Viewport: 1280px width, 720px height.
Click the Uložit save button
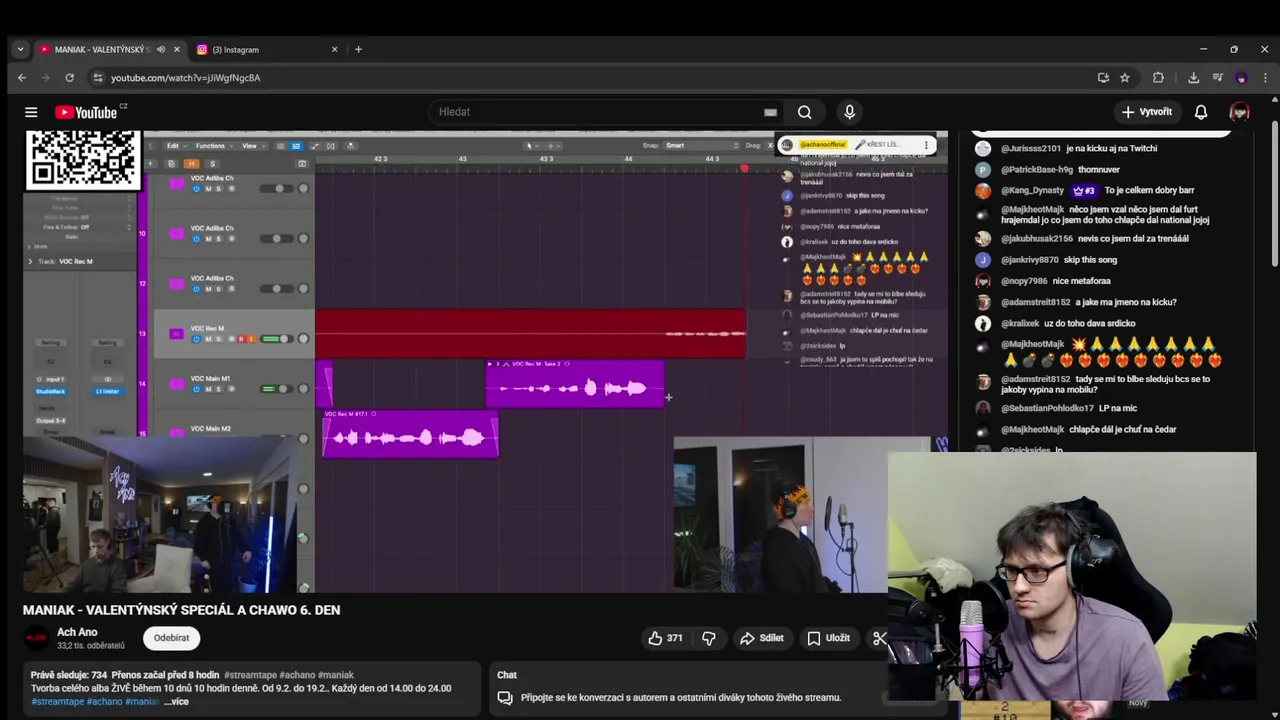coord(829,638)
